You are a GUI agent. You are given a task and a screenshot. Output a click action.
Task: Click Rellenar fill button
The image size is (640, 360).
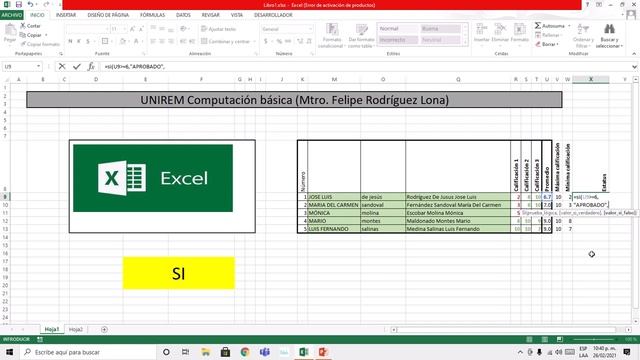548,35
